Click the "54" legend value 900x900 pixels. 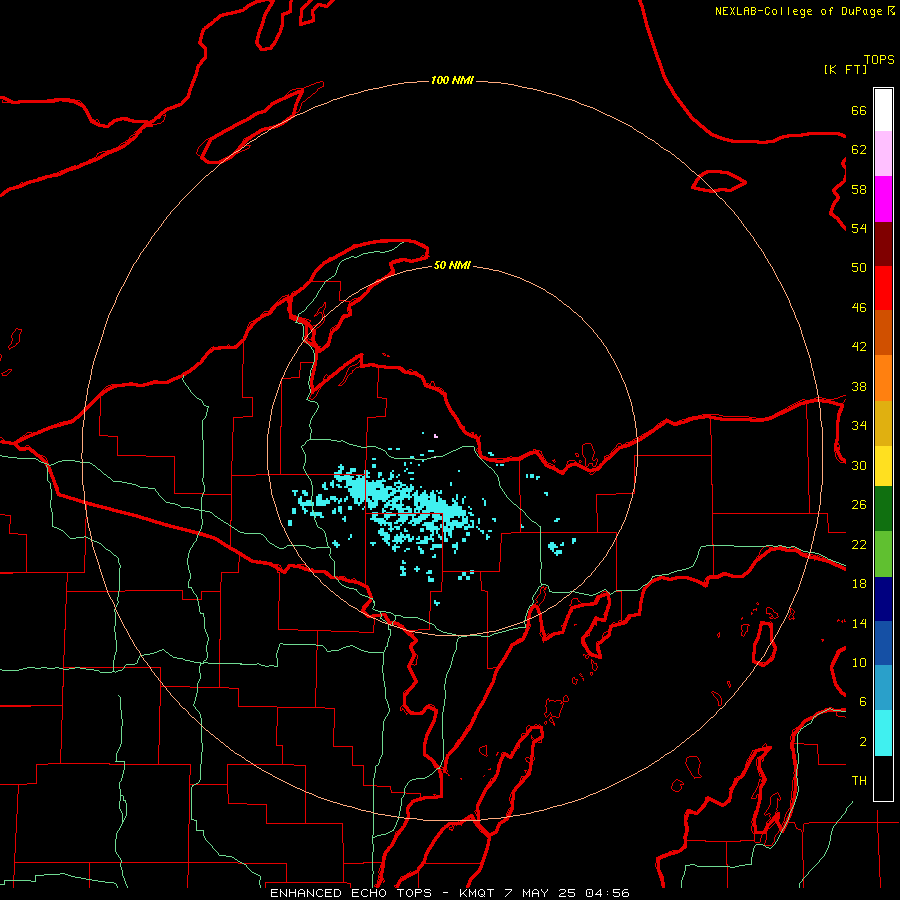pos(859,228)
